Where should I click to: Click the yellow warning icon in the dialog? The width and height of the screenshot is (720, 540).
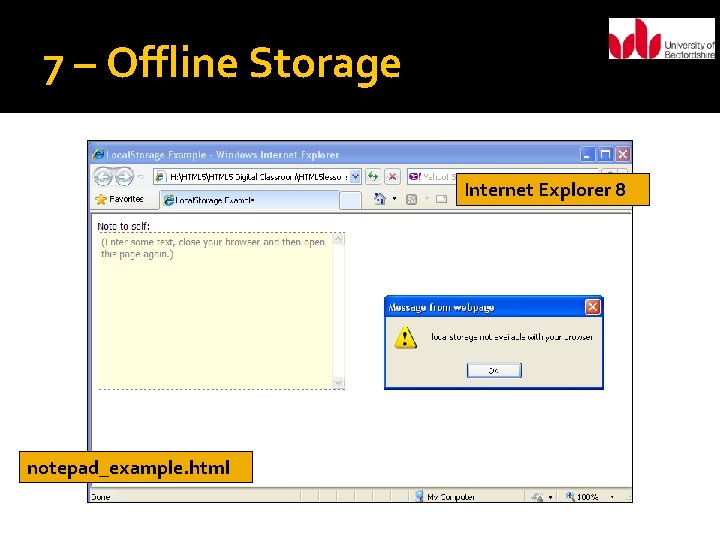(x=405, y=338)
